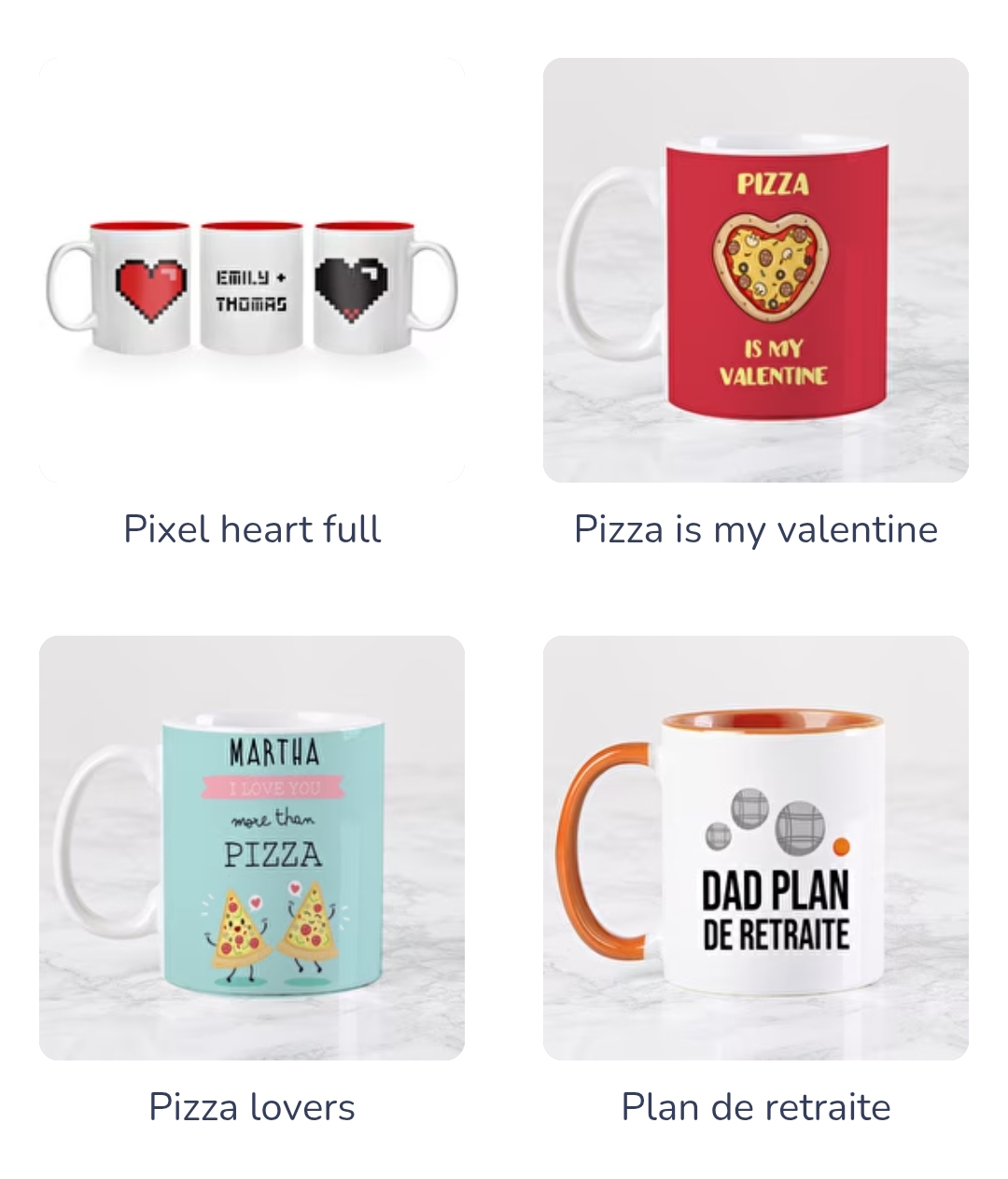This screenshot has width=1008, height=1179.
Task: Click 'IS MY VALENTINE' text on red mug
Action: (773, 362)
